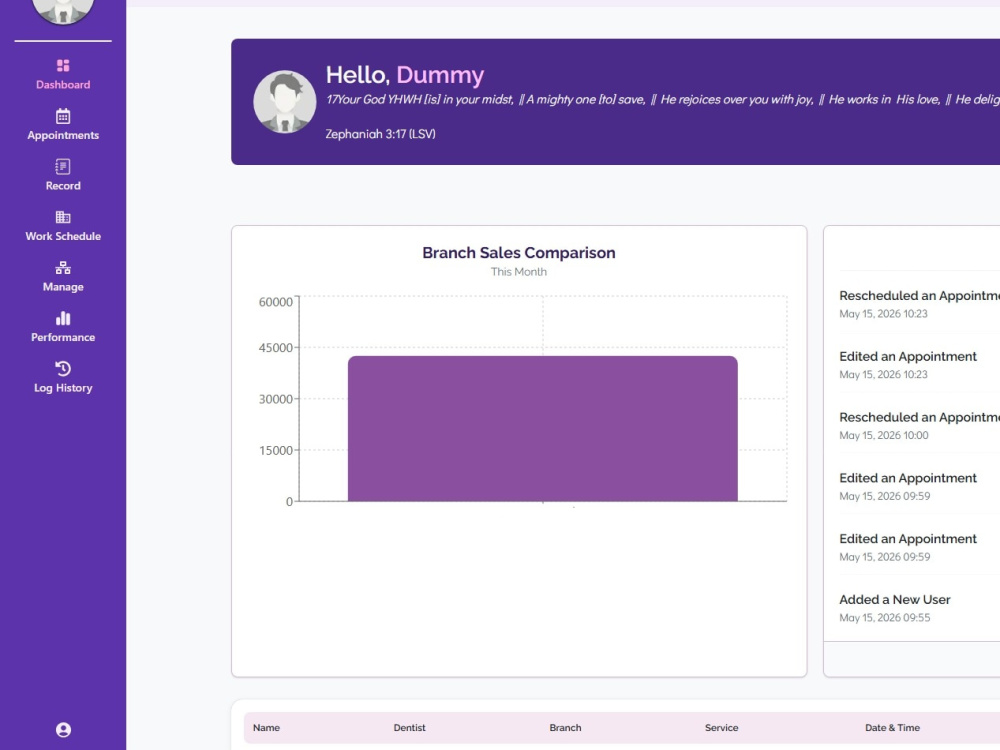Viewport: 1000px width, 750px height.
Task: View the Log History menu label
Action: pyautogui.click(x=63, y=388)
